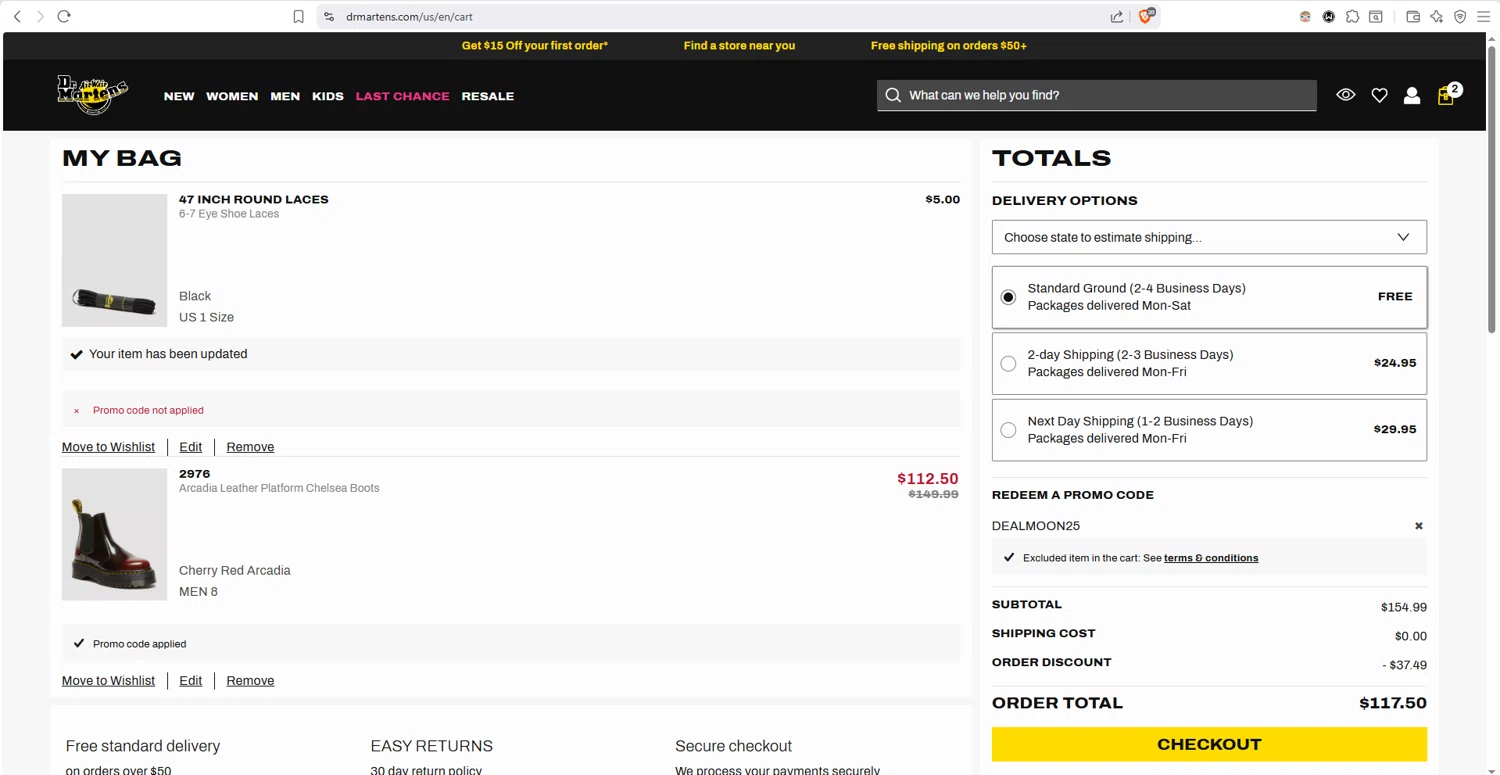Remove the 2976 Chelsea Boots item
The image size is (1500, 775).
tap(250, 681)
